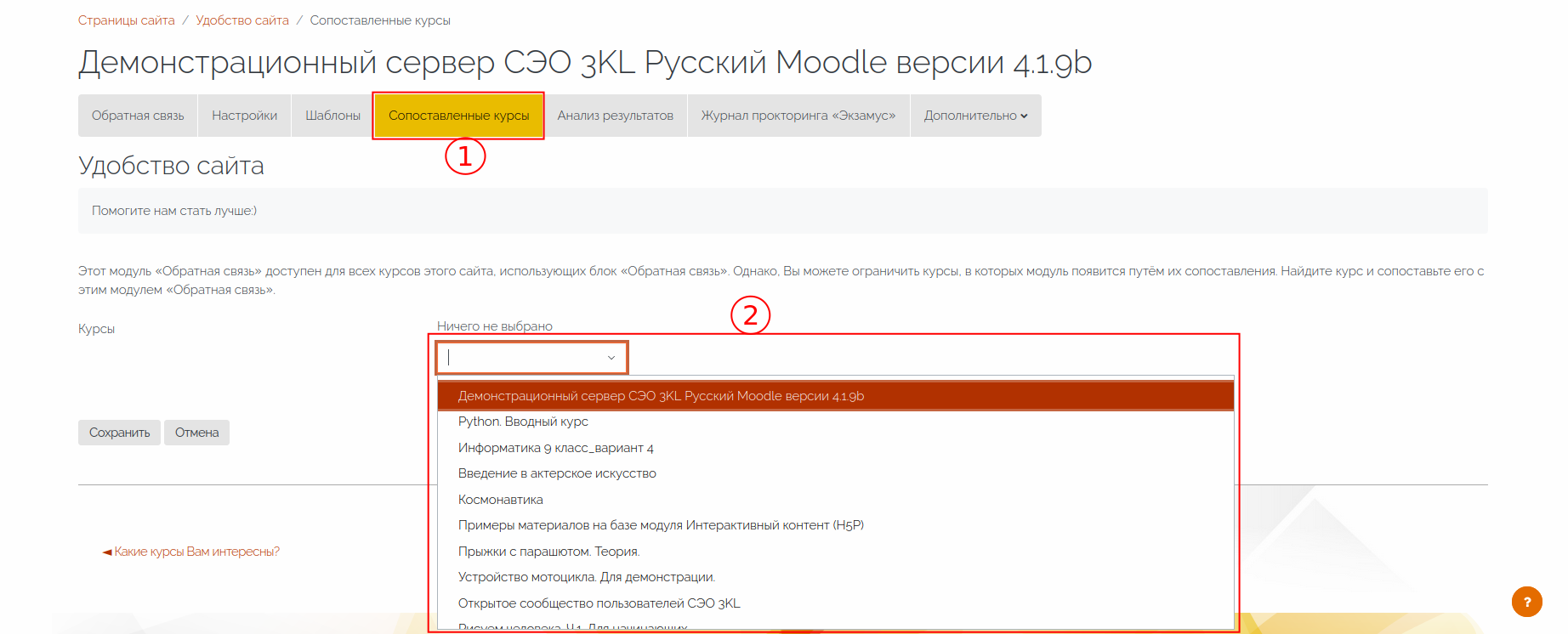The height and width of the screenshot is (634, 1568).
Task: Open previous activity Какие курсы Вам интересны?
Action: [x=191, y=552]
